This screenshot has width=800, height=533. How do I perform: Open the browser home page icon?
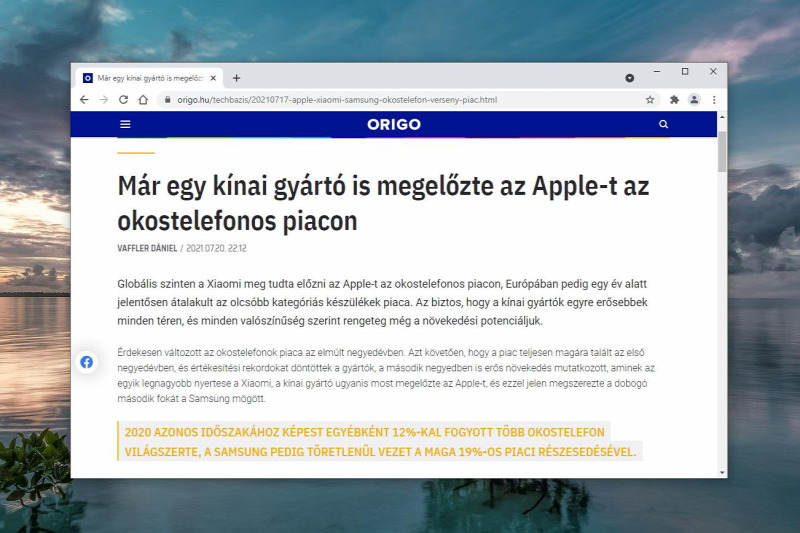[x=143, y=100]
